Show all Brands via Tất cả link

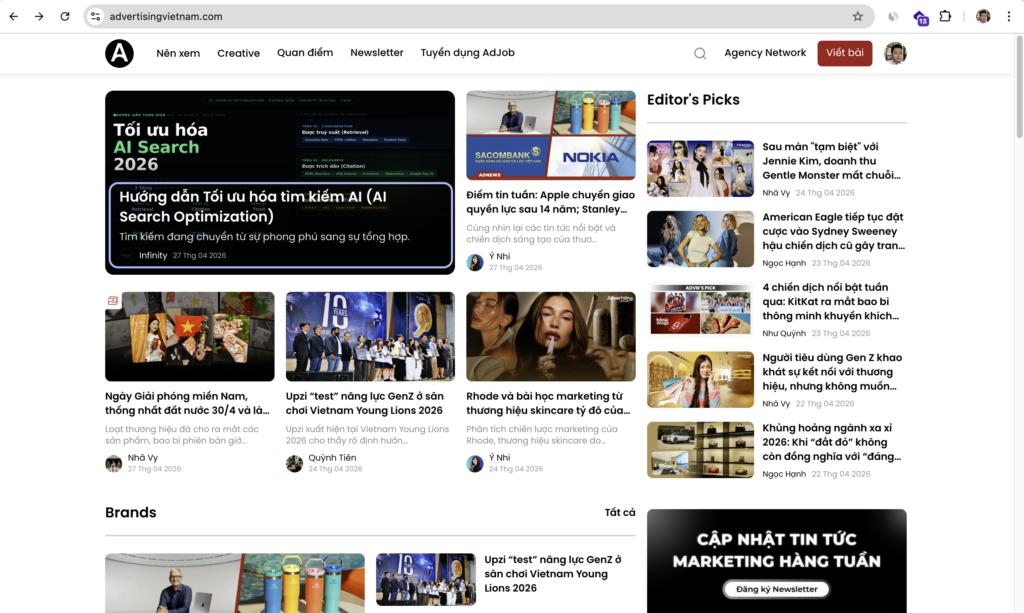pos(620,512)
